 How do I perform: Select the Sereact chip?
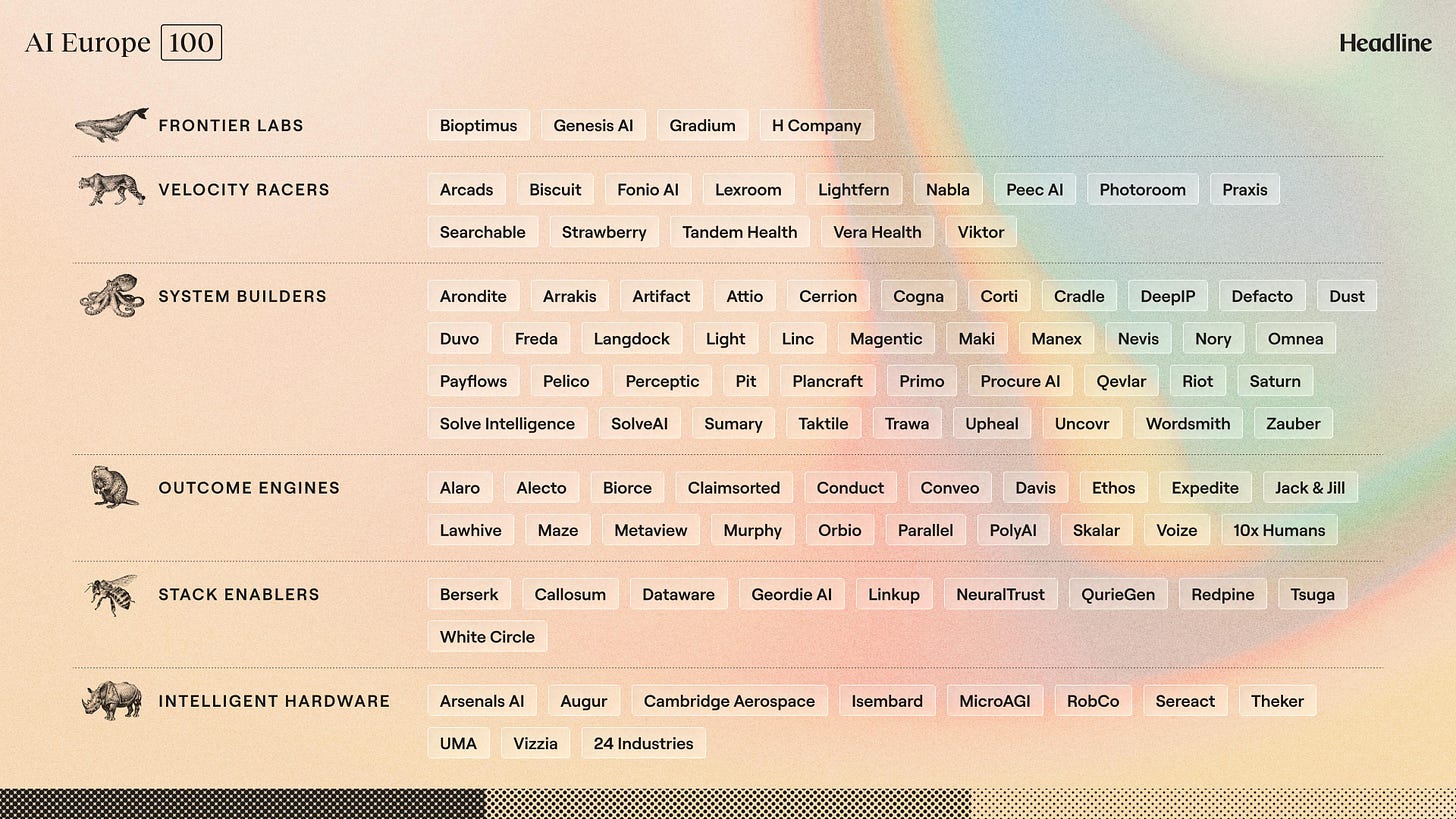[1185, 701]
